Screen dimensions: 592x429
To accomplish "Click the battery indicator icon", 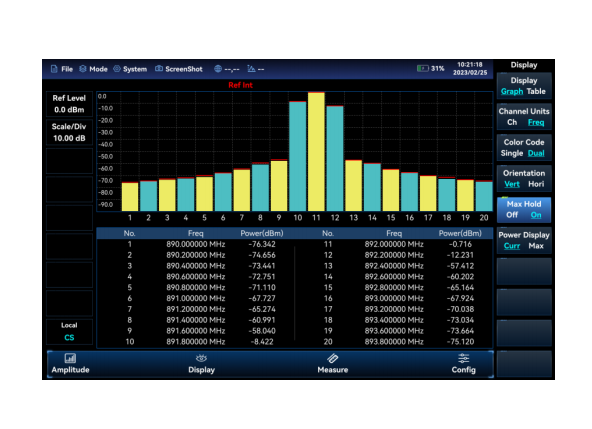I will coord(423,68).
